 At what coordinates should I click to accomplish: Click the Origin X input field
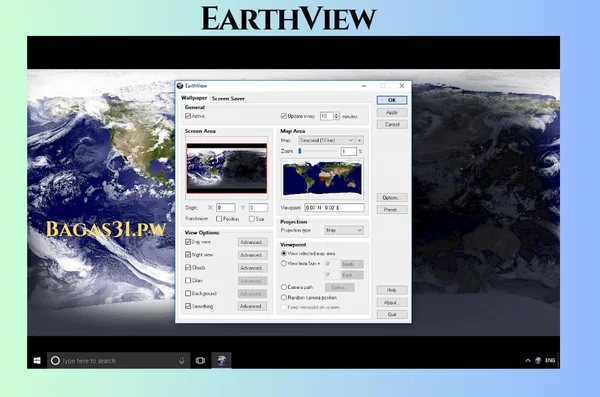pyautogui.click(x=225, y=208)
